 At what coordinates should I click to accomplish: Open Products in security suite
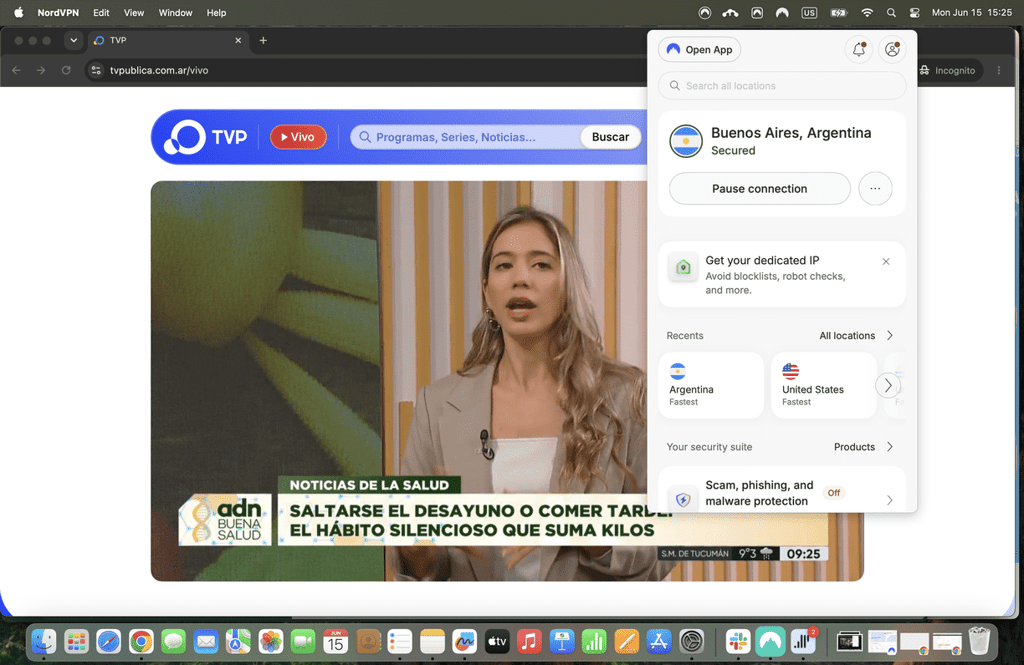point(863,447)
